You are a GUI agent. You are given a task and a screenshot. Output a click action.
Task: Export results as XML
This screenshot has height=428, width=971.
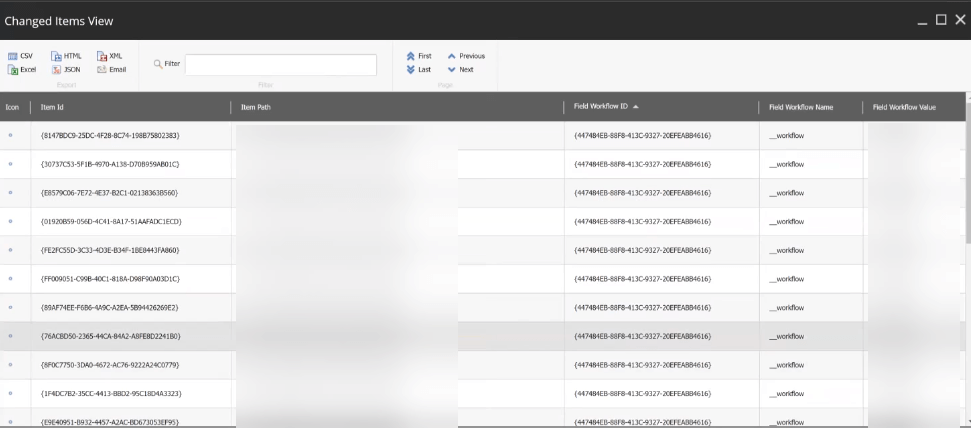click(x=109, y=57)
